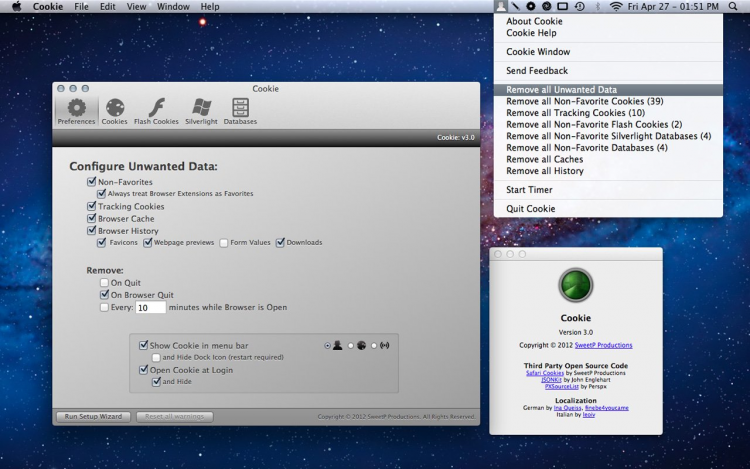Uncheck the Favicons option

click(x=101, y=242)
